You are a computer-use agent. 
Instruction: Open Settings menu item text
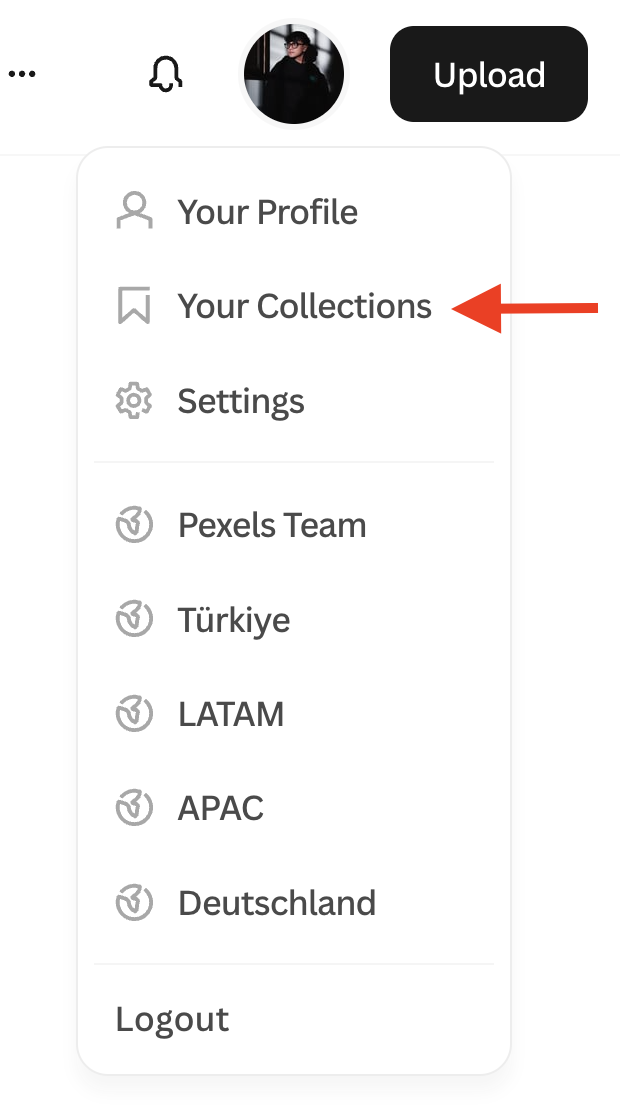click(x=241, y=401)
